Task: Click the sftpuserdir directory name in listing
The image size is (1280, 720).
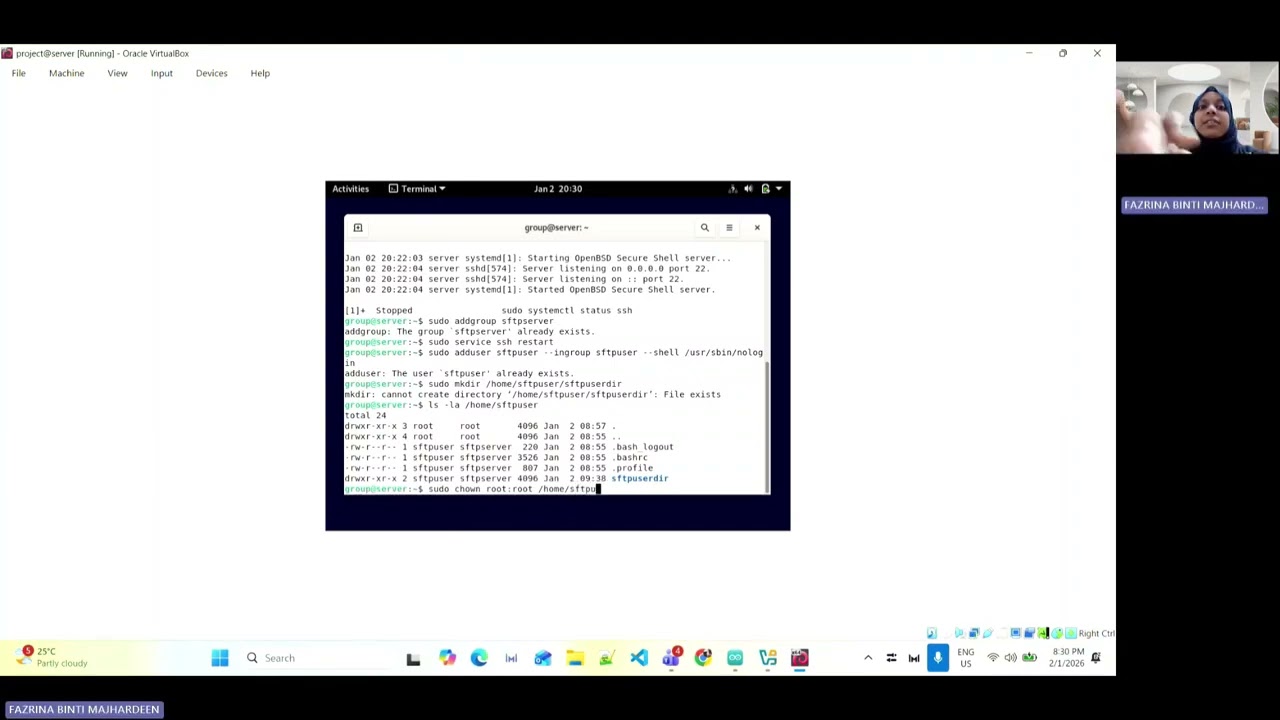Action: pos(639,479)
